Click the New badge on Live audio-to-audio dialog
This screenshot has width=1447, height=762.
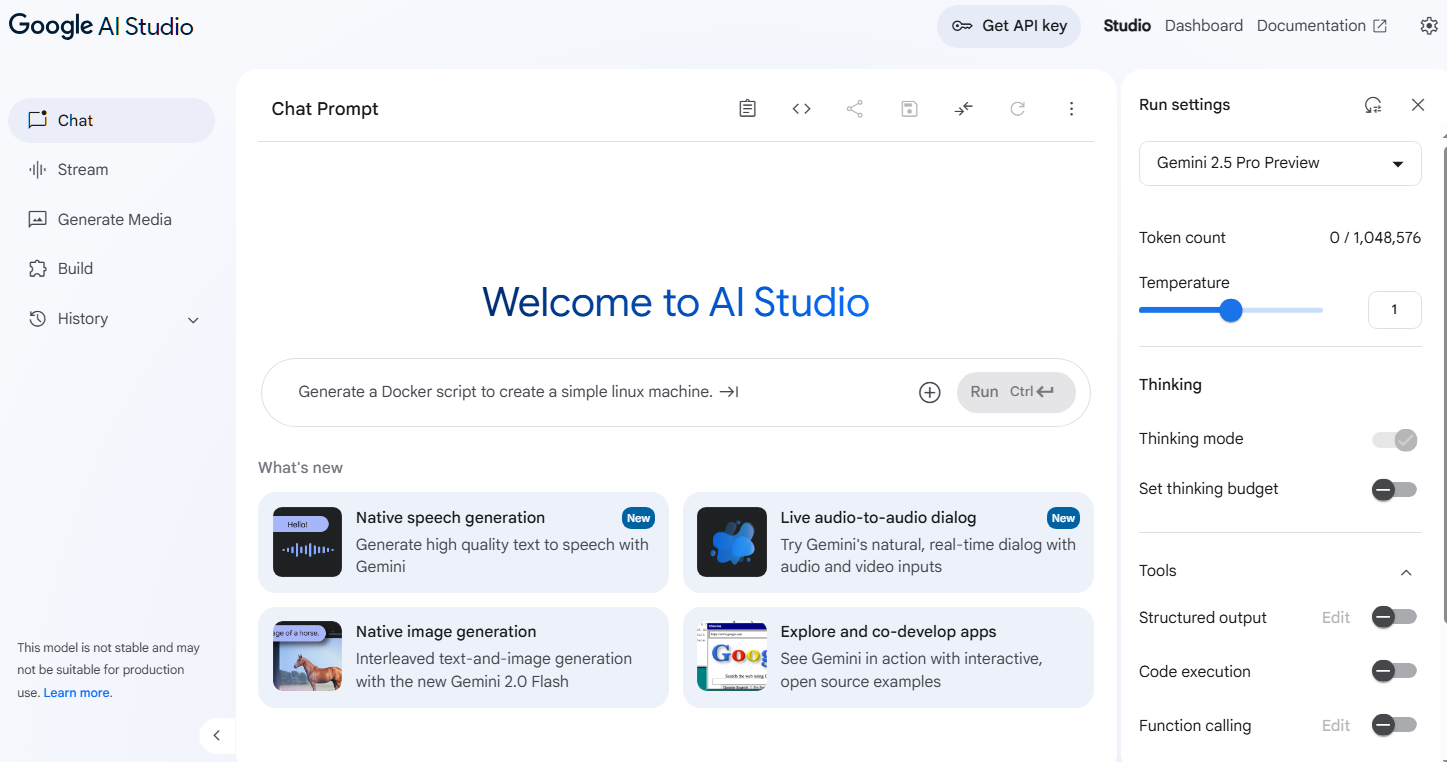pyautogui.click(x=1063, y=518)
